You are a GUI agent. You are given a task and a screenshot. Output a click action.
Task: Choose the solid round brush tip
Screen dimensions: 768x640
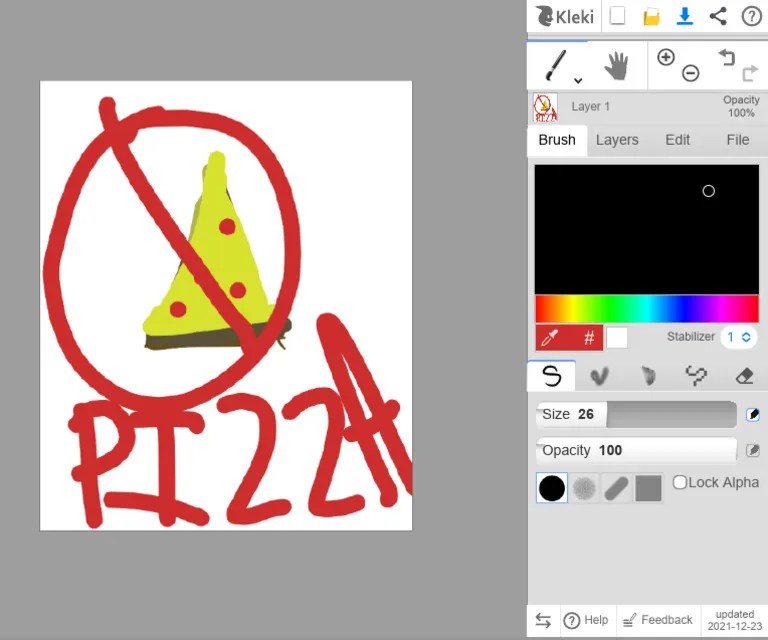(x=552, y=488)
